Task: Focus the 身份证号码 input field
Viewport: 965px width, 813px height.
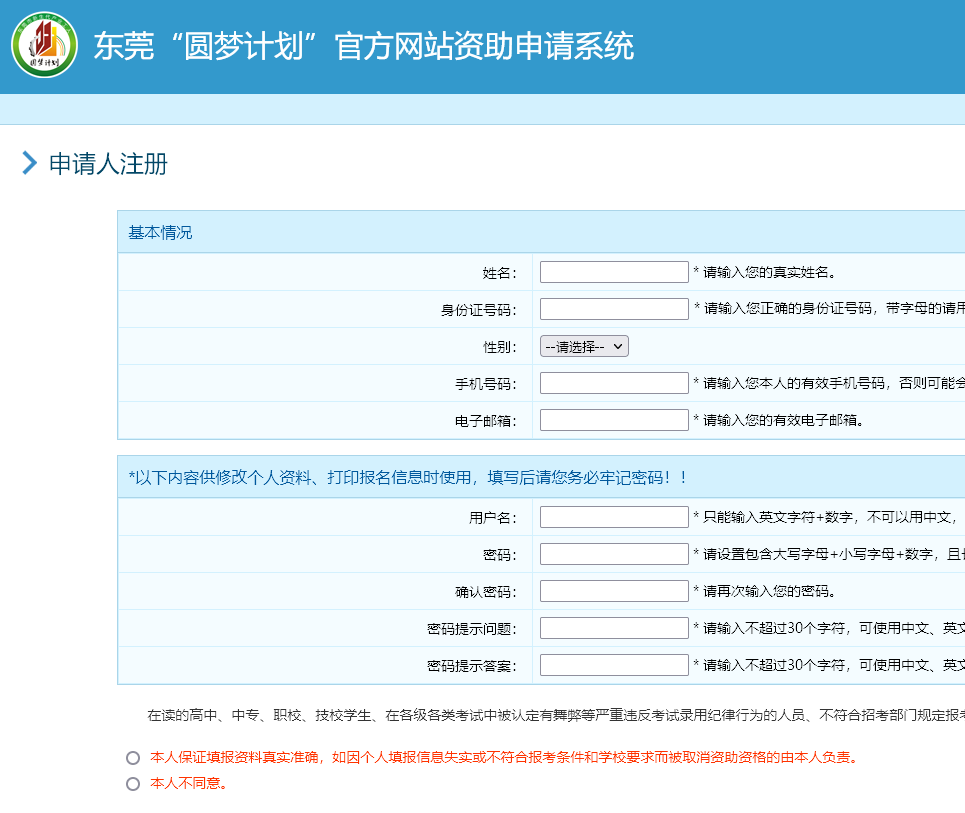Action: pyautogui.click(x=614, y=309)
